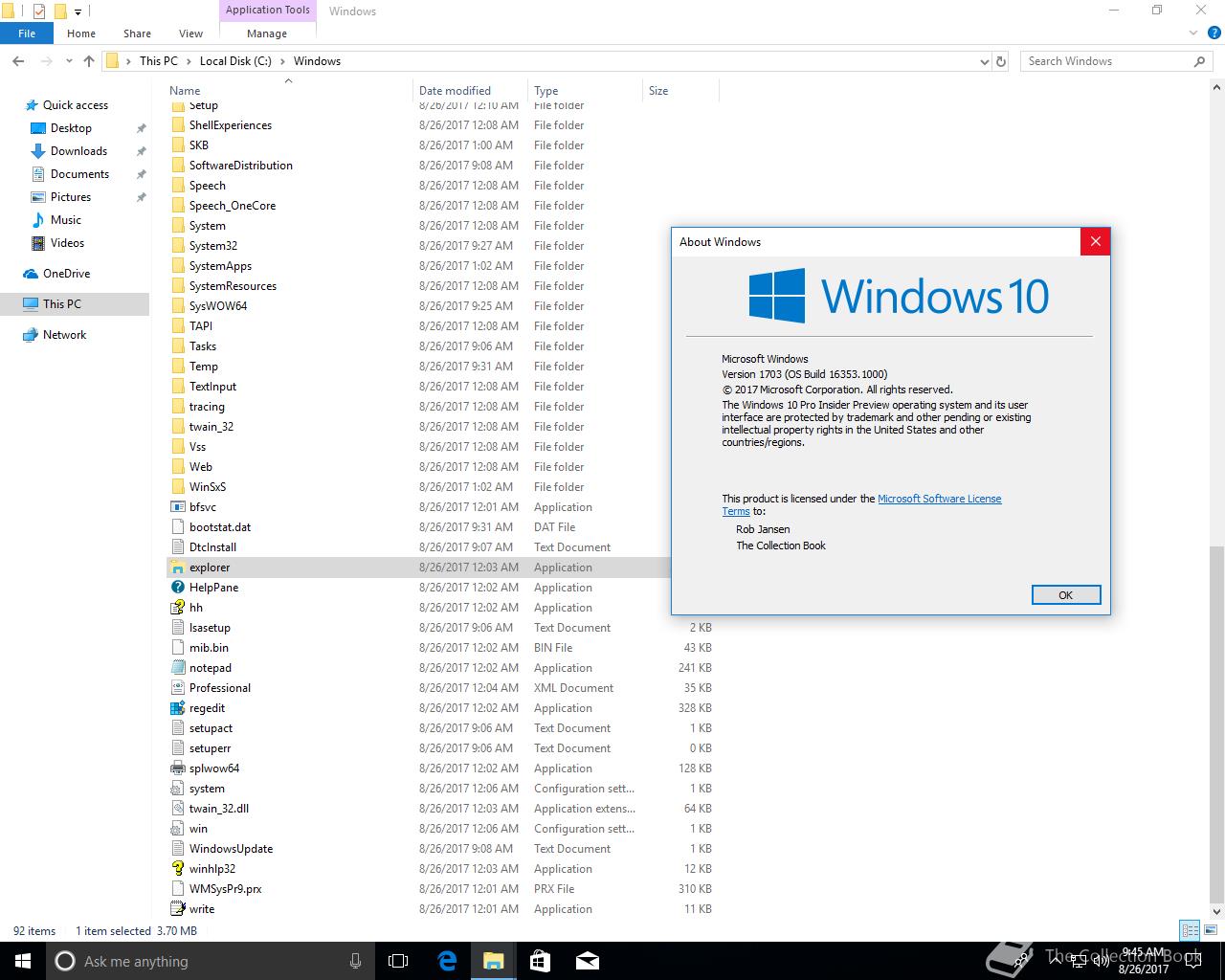
Task: Open Mail app from the taskbar
Action: coord(587,961)
